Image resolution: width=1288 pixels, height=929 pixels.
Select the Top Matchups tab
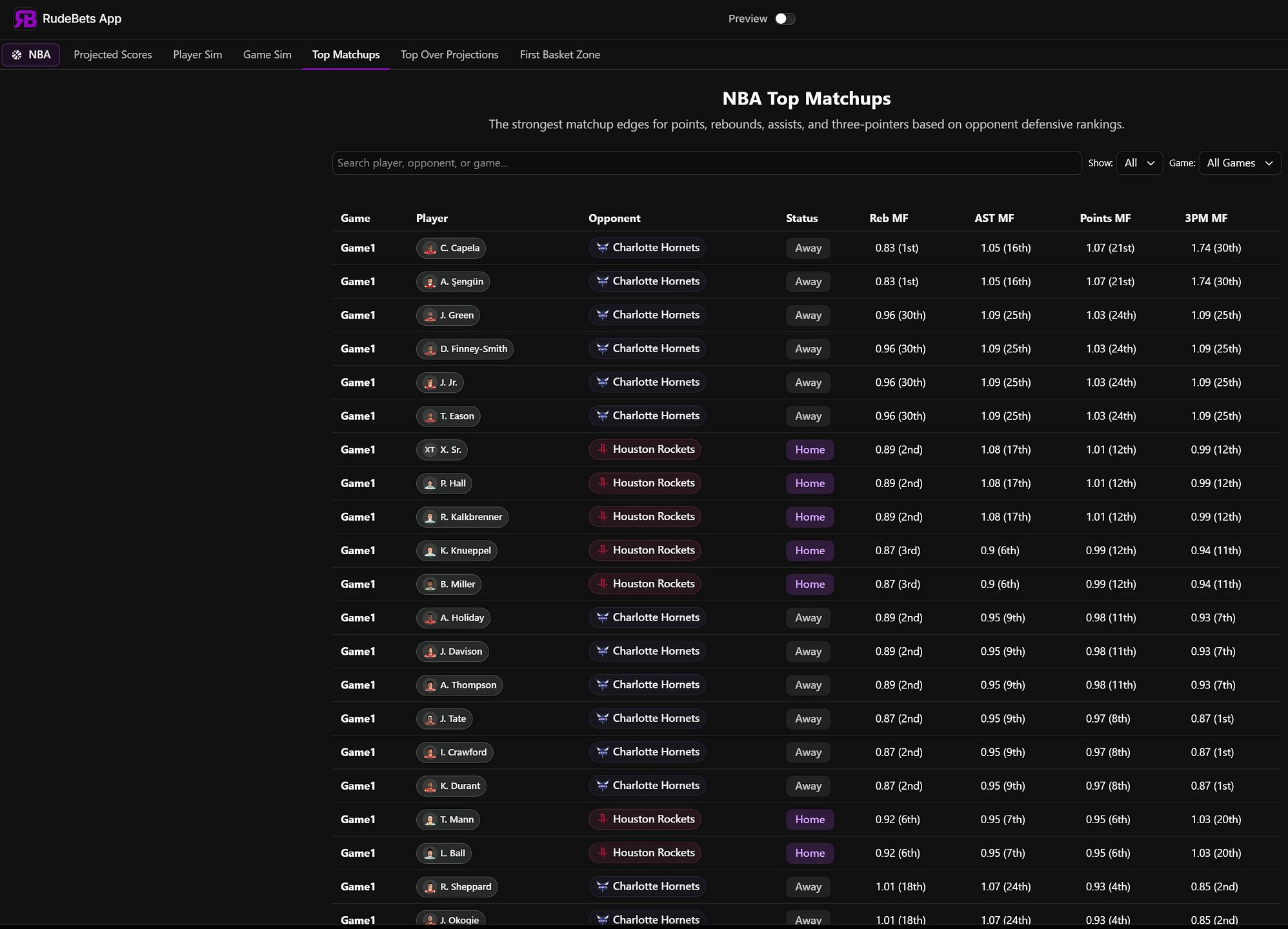click(346, 55)
